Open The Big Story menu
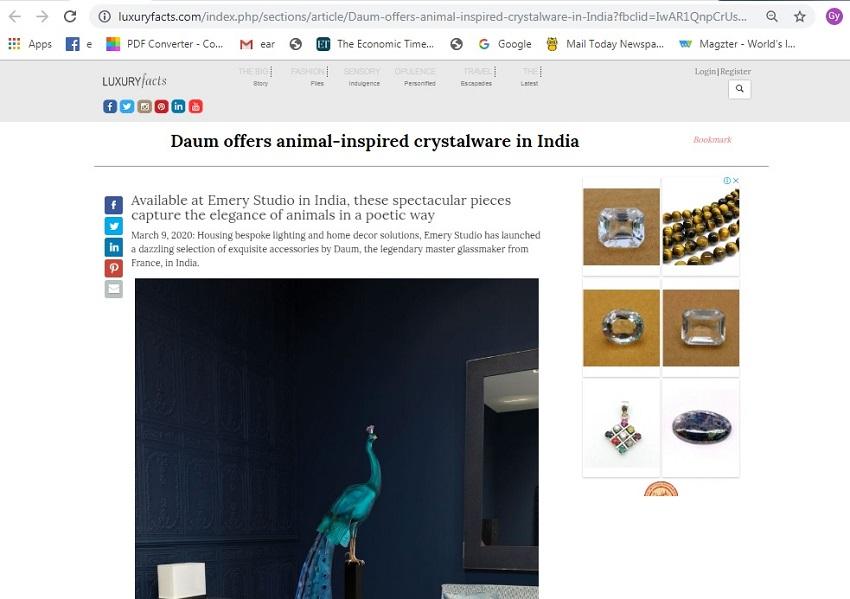This screenshot has height=599, width=850. click(x=255, y=76)
